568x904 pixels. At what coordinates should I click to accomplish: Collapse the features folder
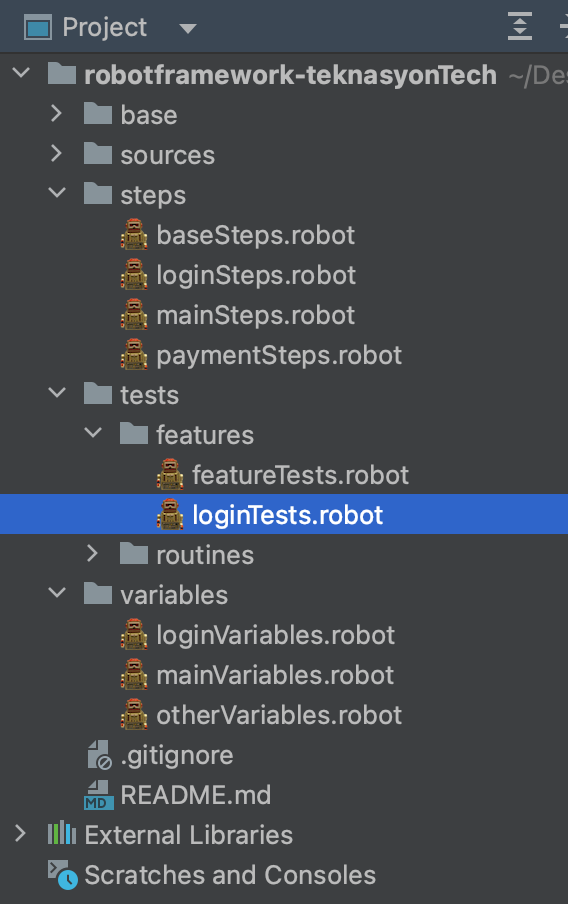click(93, 433)
